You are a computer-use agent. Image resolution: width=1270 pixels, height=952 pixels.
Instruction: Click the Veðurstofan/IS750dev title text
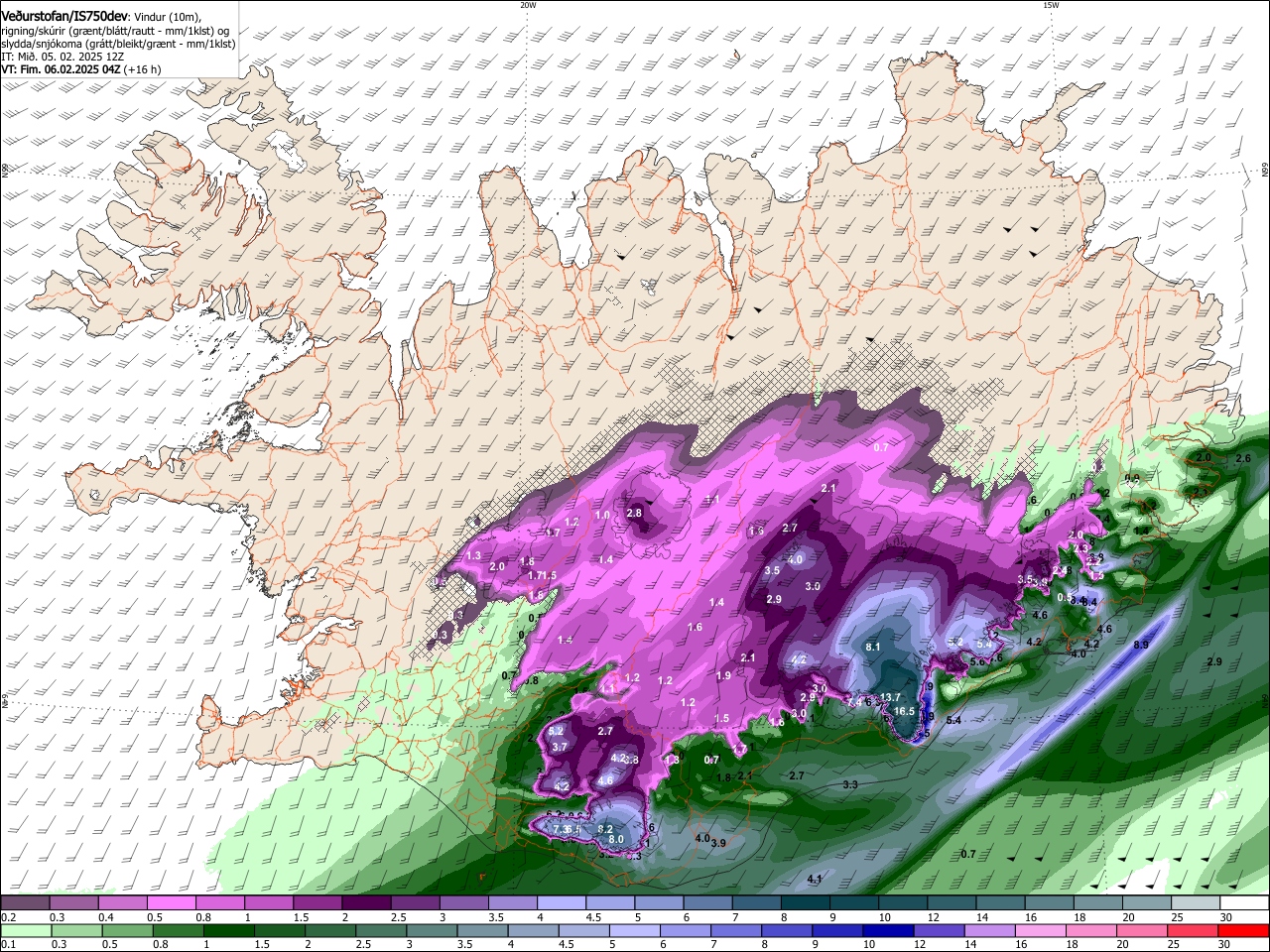click(x=64, y=17)
